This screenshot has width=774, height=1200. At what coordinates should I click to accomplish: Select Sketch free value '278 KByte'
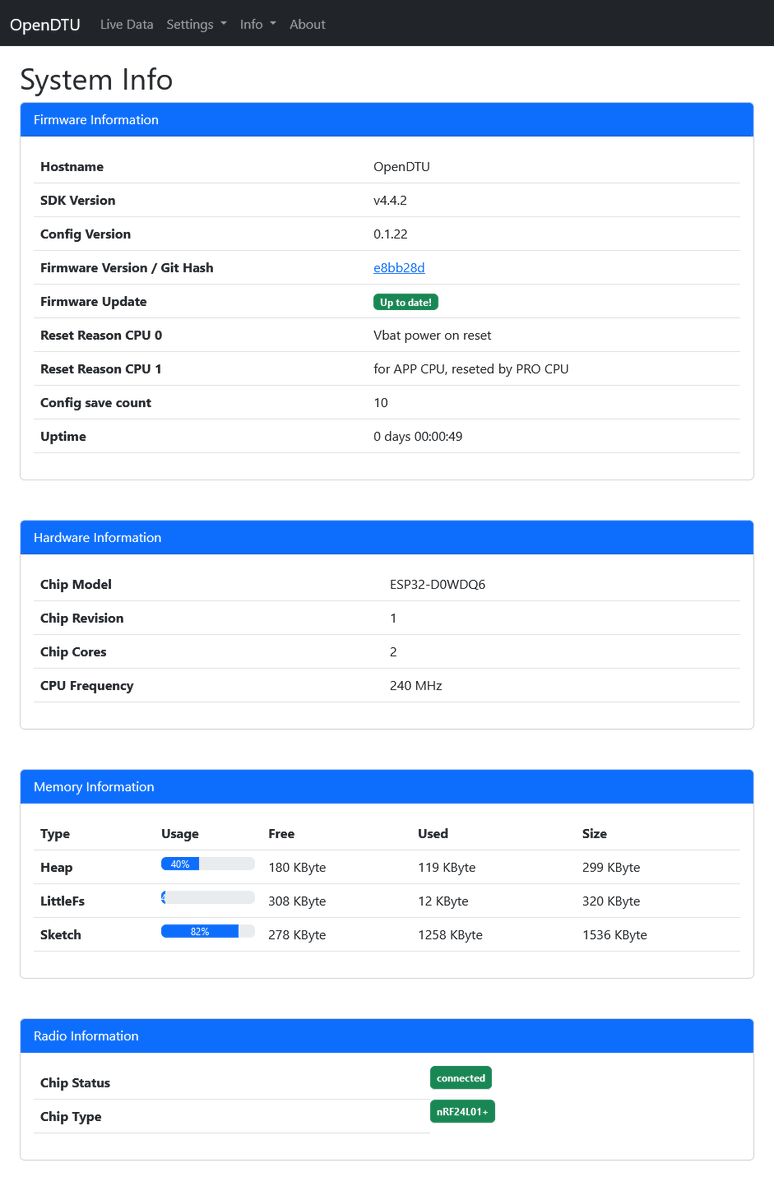[x=297, y=935]
